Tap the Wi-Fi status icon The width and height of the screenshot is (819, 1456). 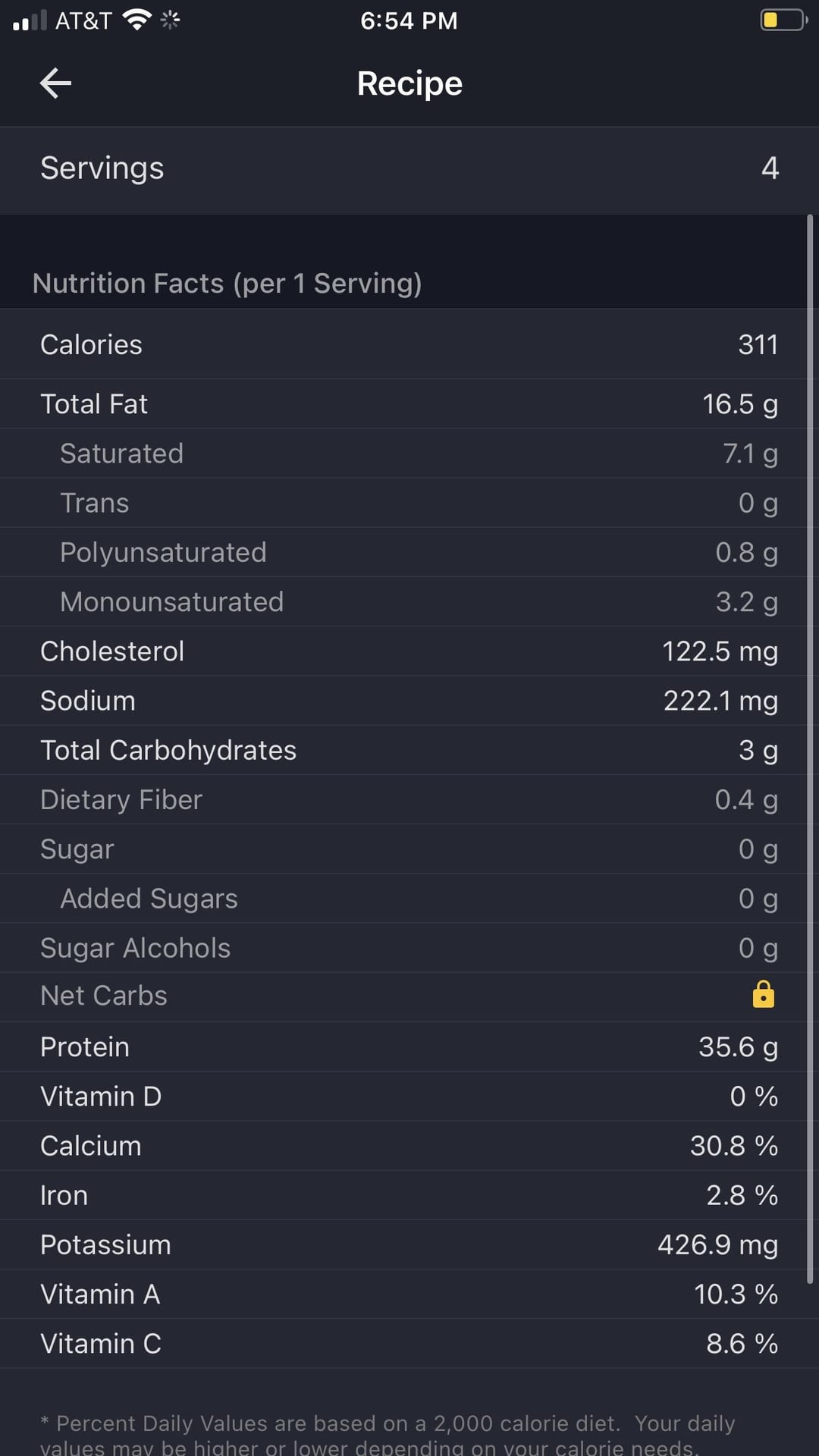click(137, 20)
